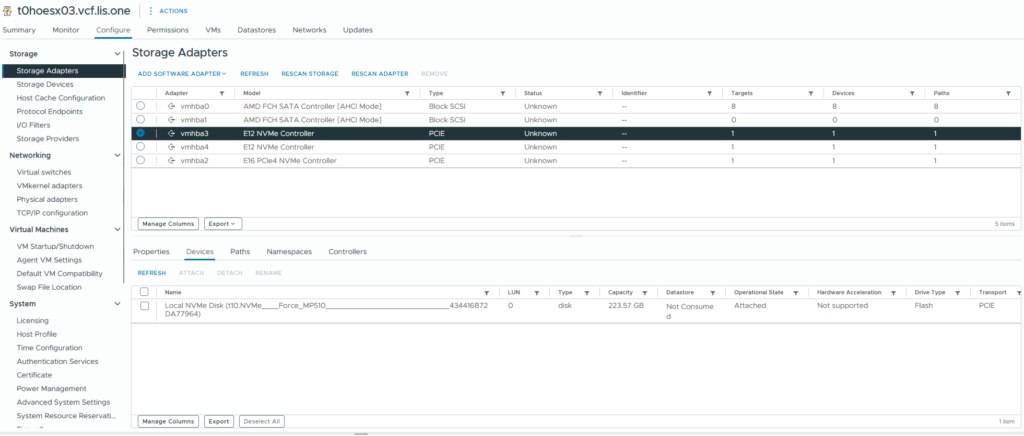1024x436 pixels.
Task: Filter devices by Capacity column icon
Action: tap(645, 292)
